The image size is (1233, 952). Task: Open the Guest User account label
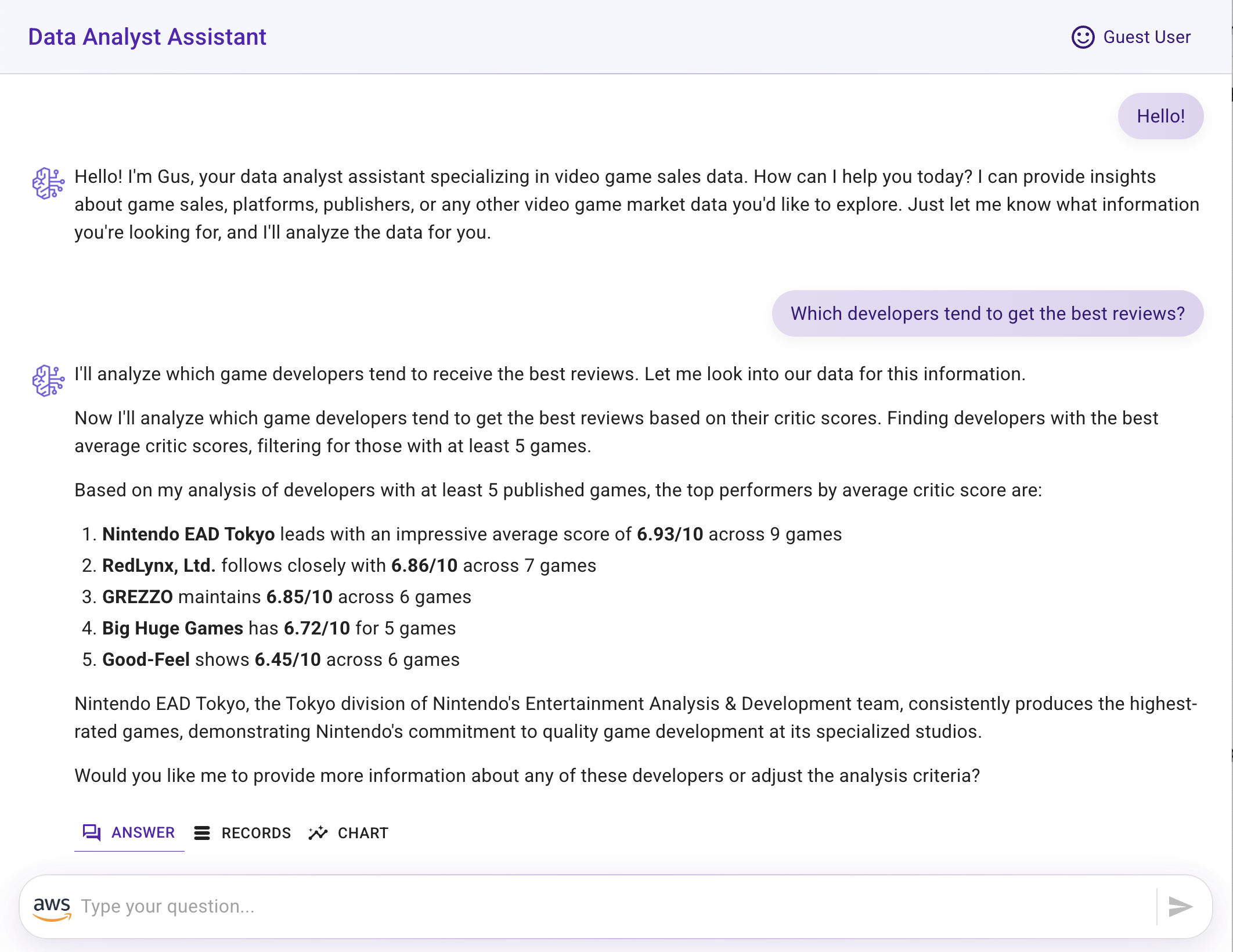pos(1147,37)
